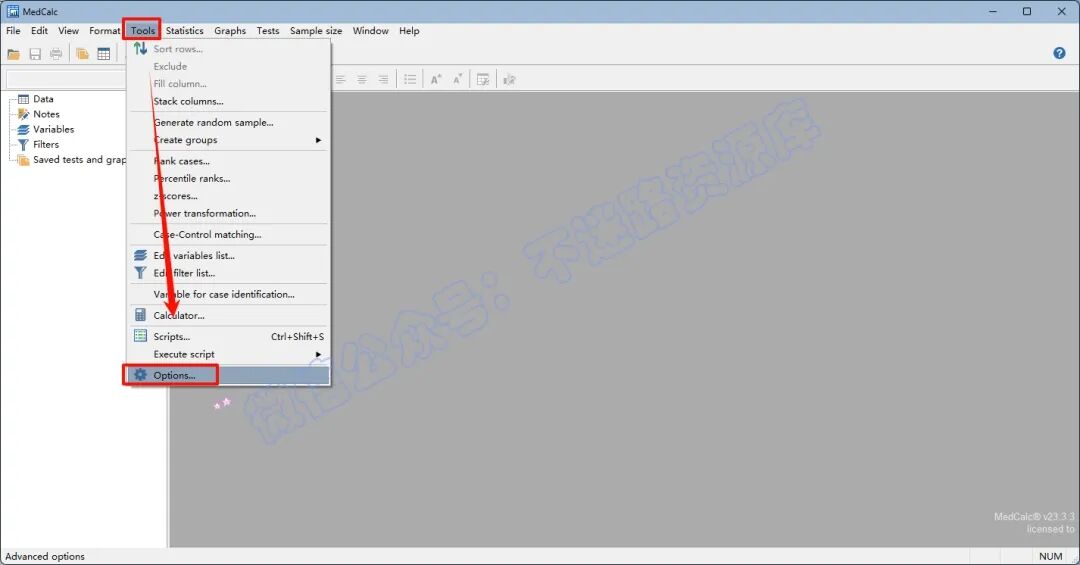Open the Window menu

click(371, 30)
